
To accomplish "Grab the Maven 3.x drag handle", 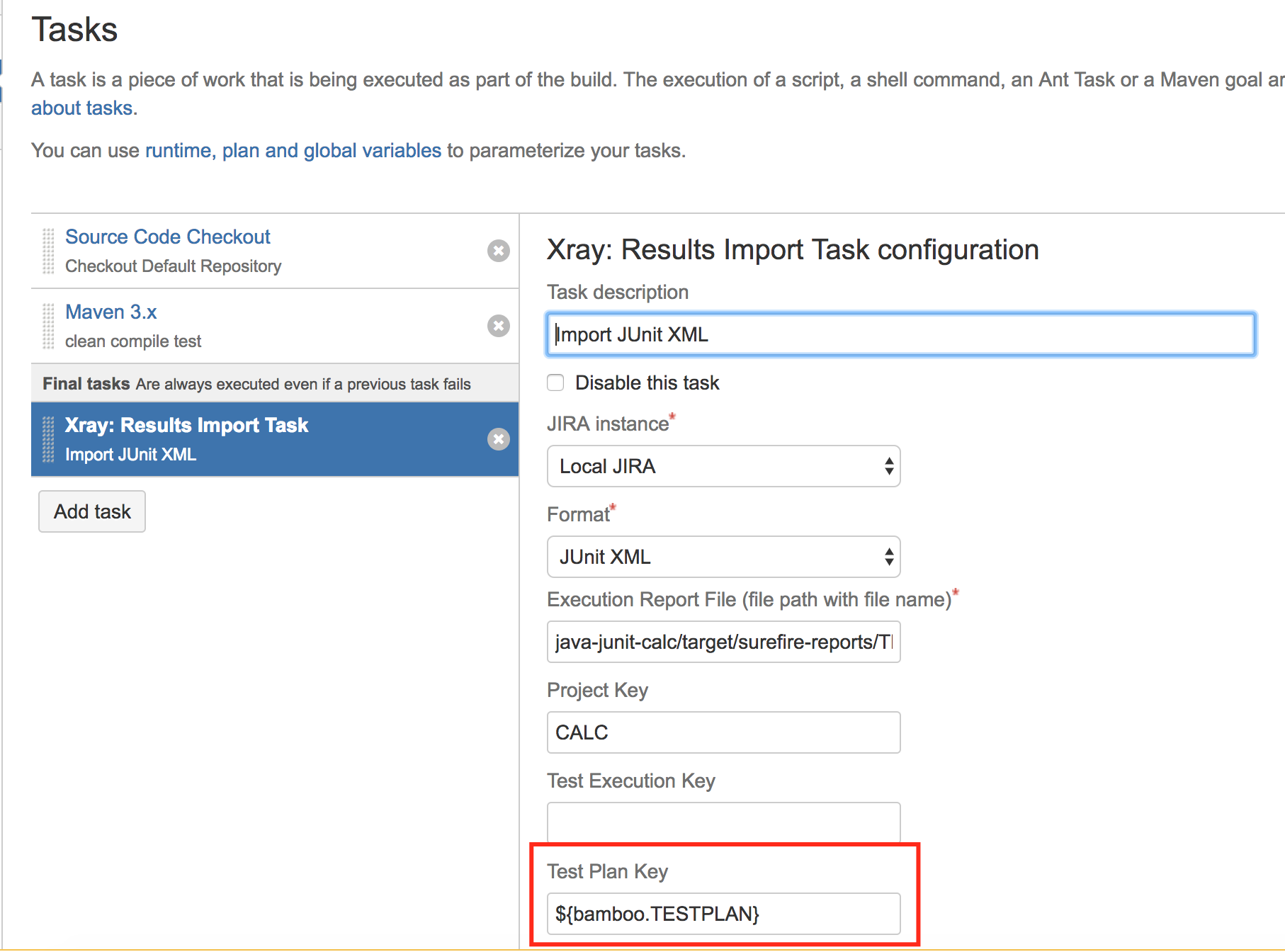I will point(48,326).
